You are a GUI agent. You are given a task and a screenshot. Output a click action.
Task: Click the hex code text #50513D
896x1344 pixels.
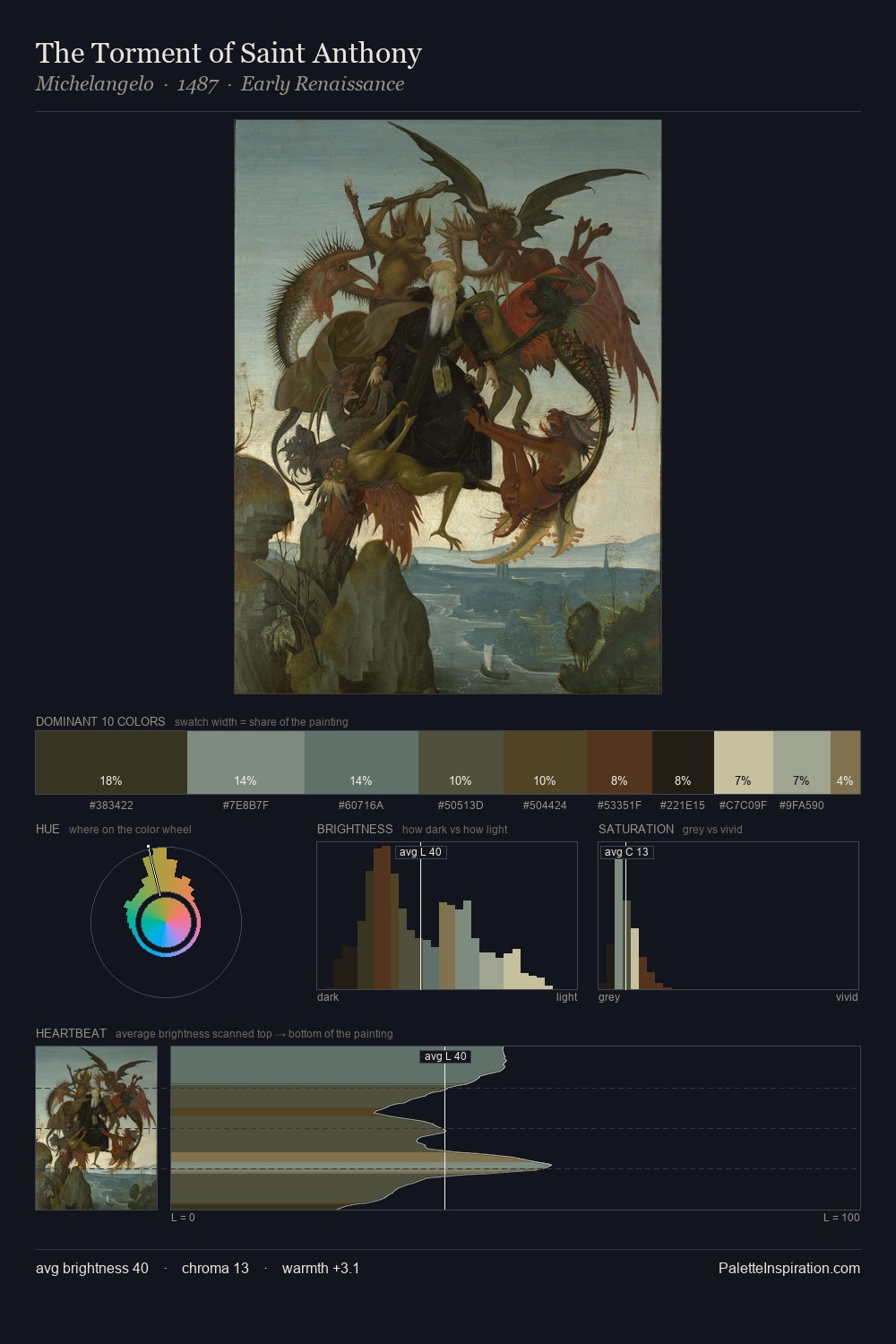[461, 806]
